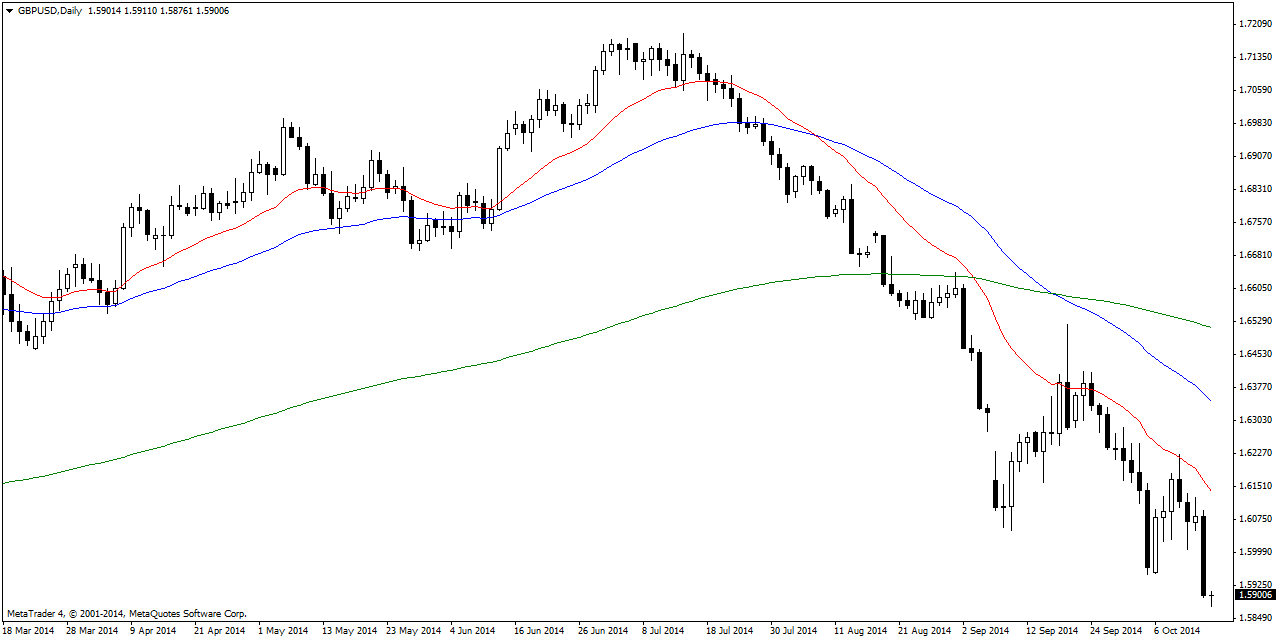Click the current price label 1.59006
This screenshot has height=639, width=1276.
coord(1254,595)
